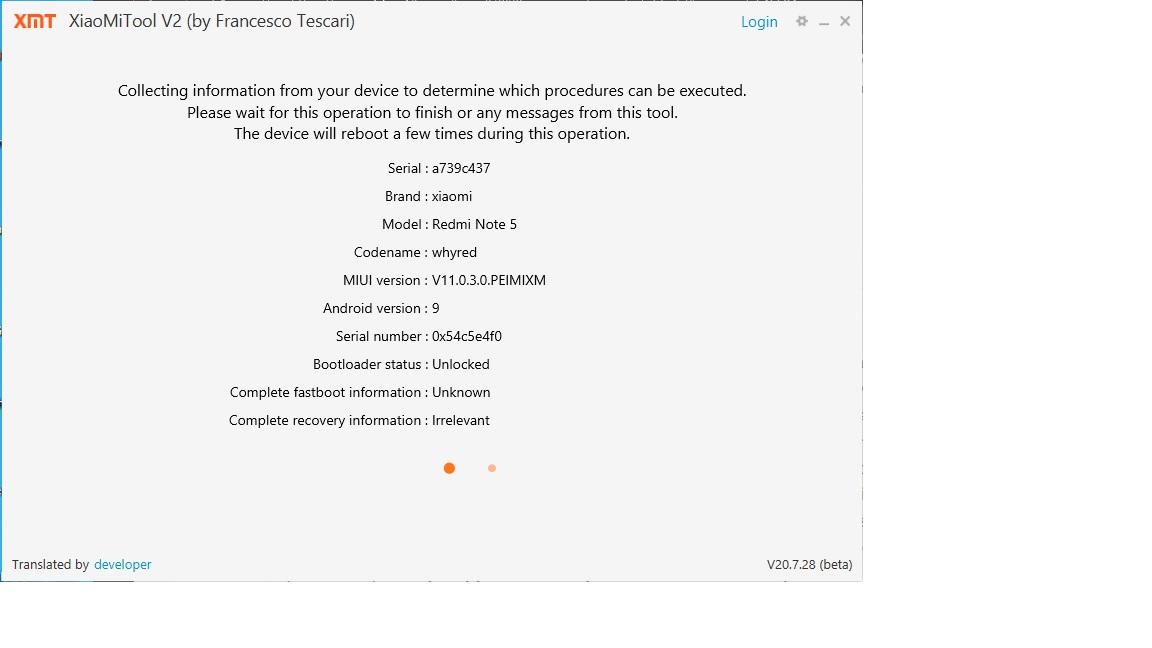Minimize the XiaoMiTool window
Viewport: 1152px width, 648px height.
pyautogui.click(x=824, y=22)
